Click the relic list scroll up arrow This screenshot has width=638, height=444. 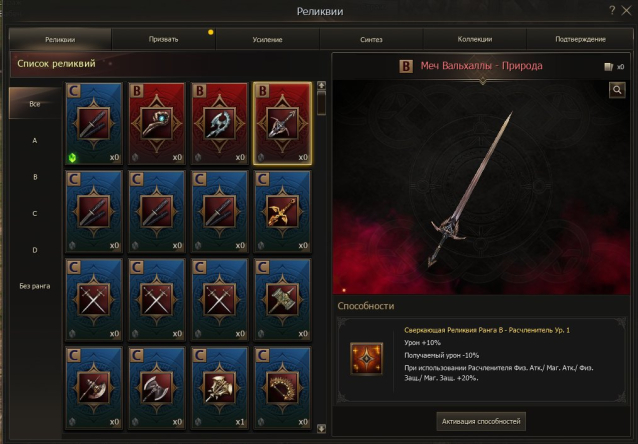point(321,85)
